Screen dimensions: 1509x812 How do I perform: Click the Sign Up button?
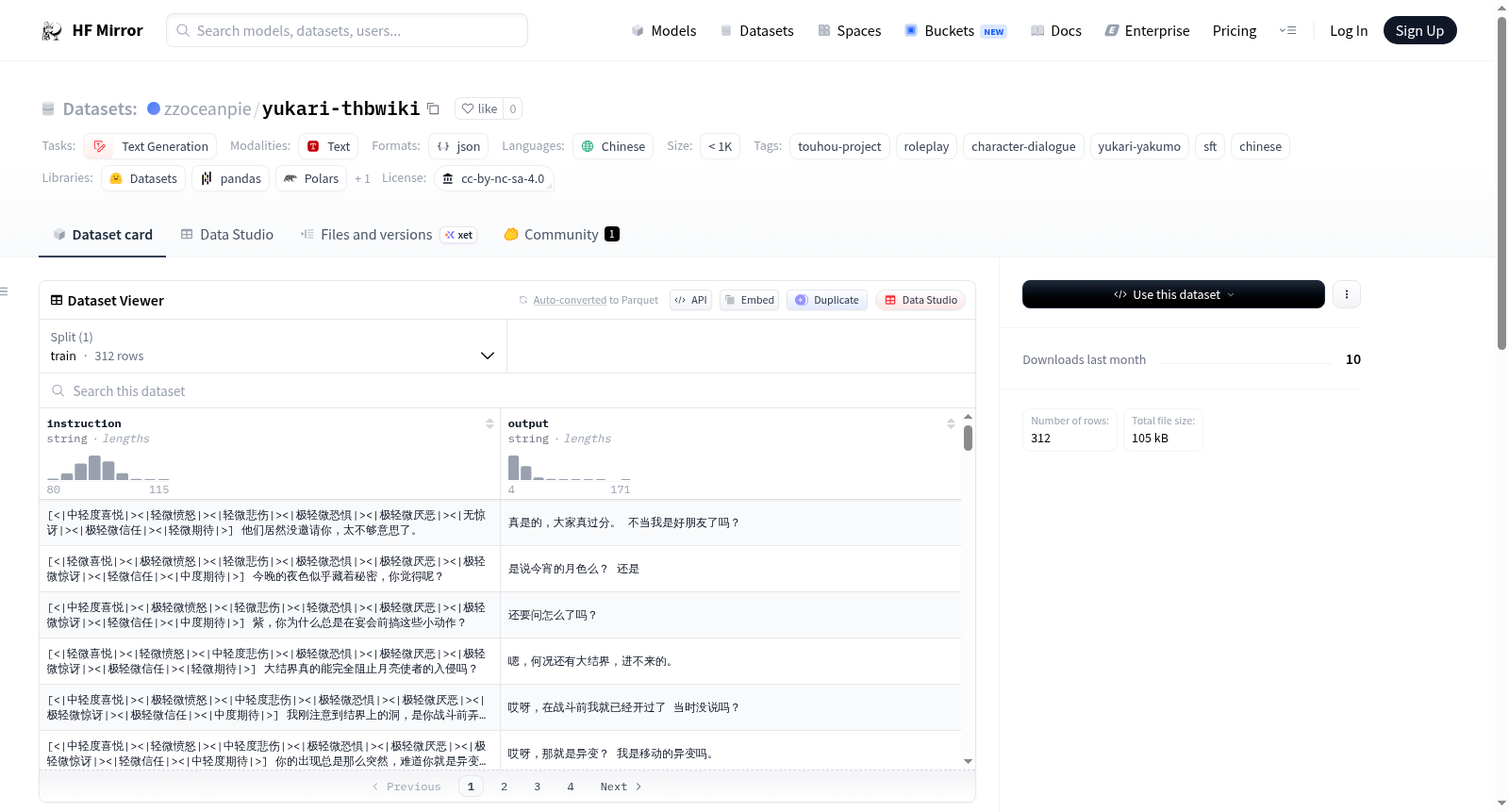(1419, 30)
